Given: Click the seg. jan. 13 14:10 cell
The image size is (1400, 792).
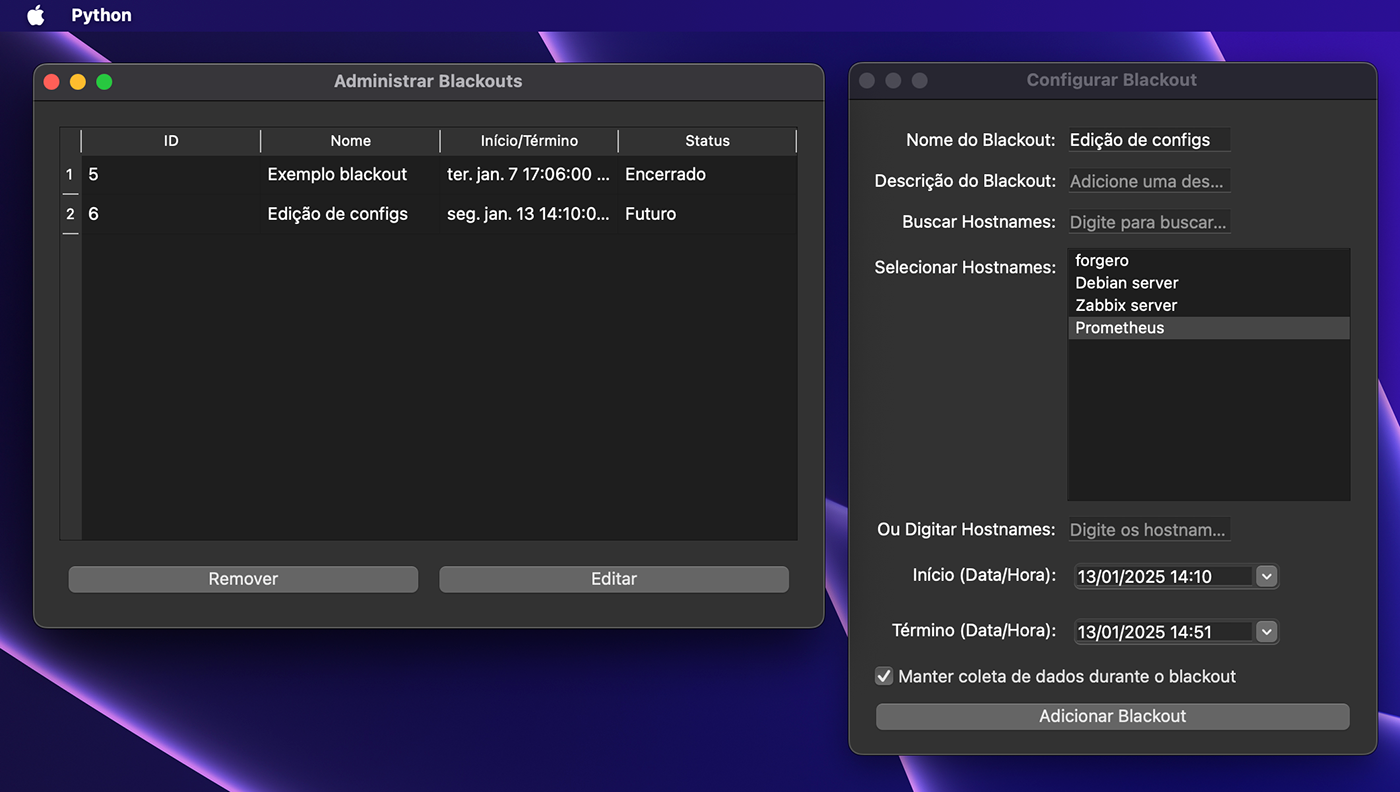Looking at the screenshot, I should pos(529,214).
